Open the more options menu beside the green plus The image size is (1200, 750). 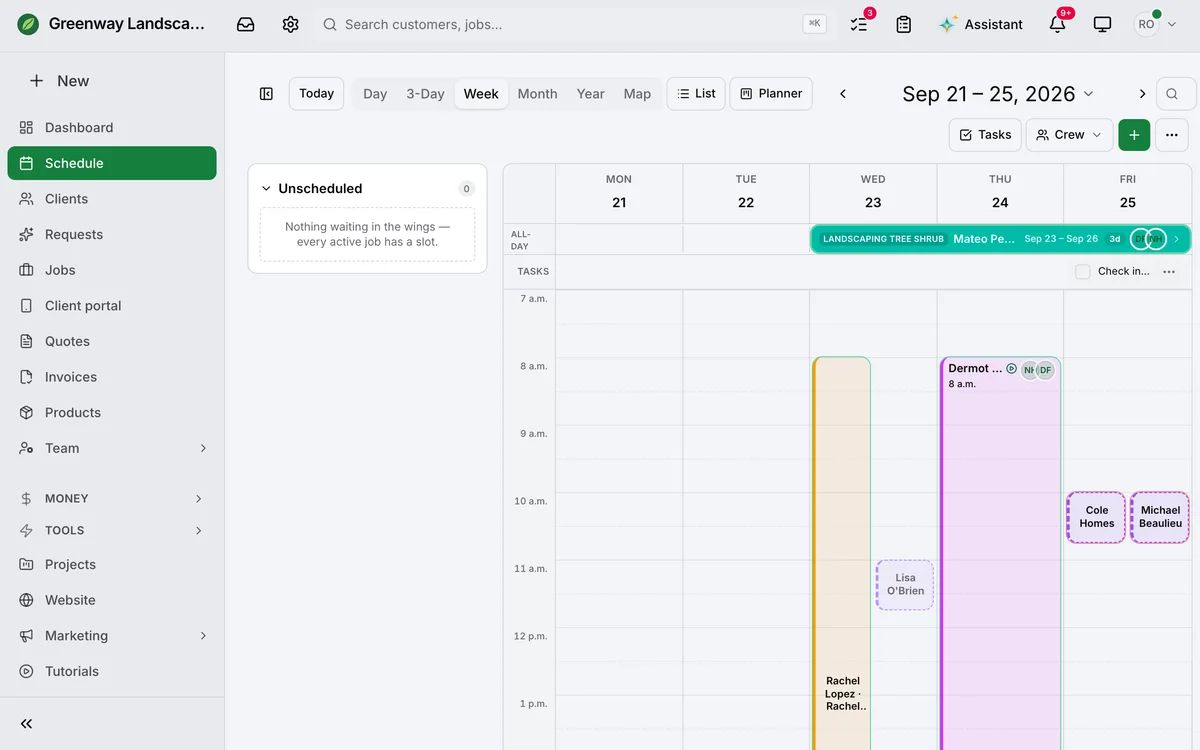(1172, 135)
